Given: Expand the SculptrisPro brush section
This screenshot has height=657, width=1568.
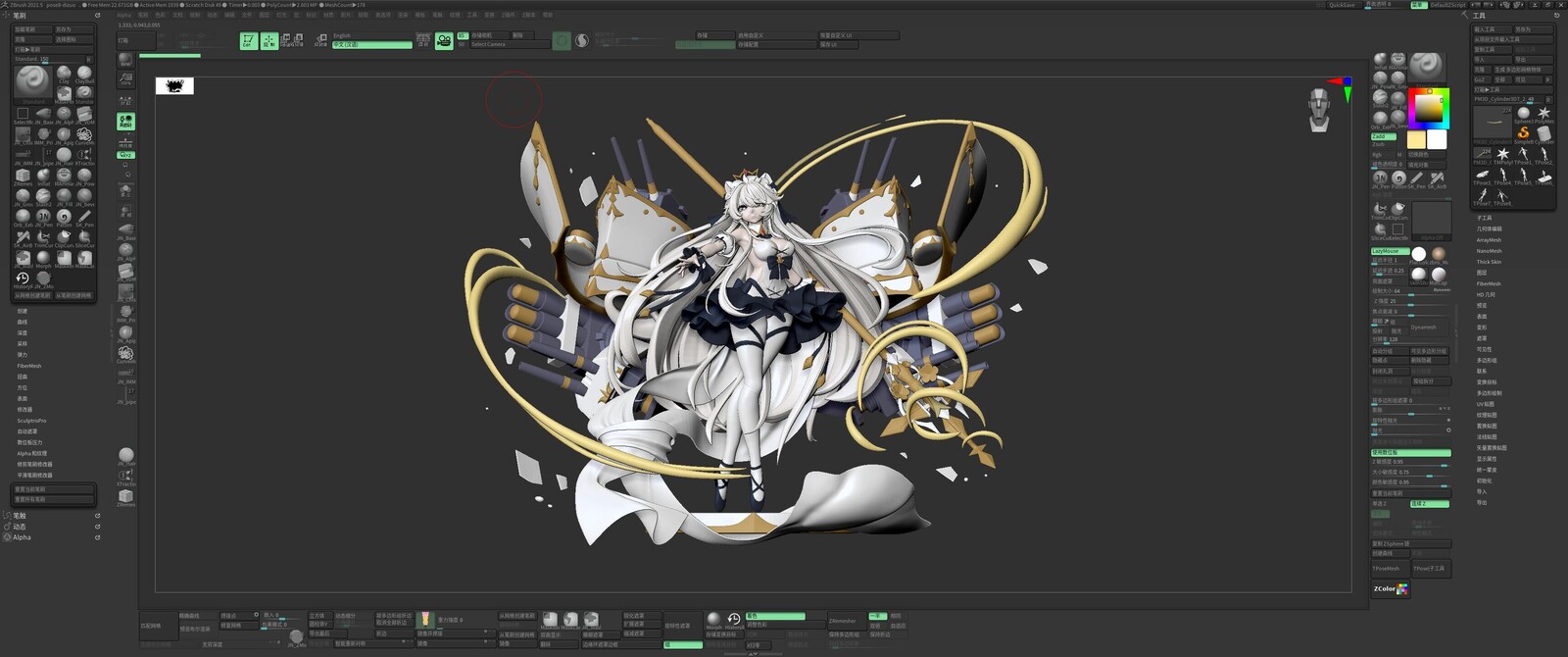Looking at the screenshot, I should (x=31, y=420).
